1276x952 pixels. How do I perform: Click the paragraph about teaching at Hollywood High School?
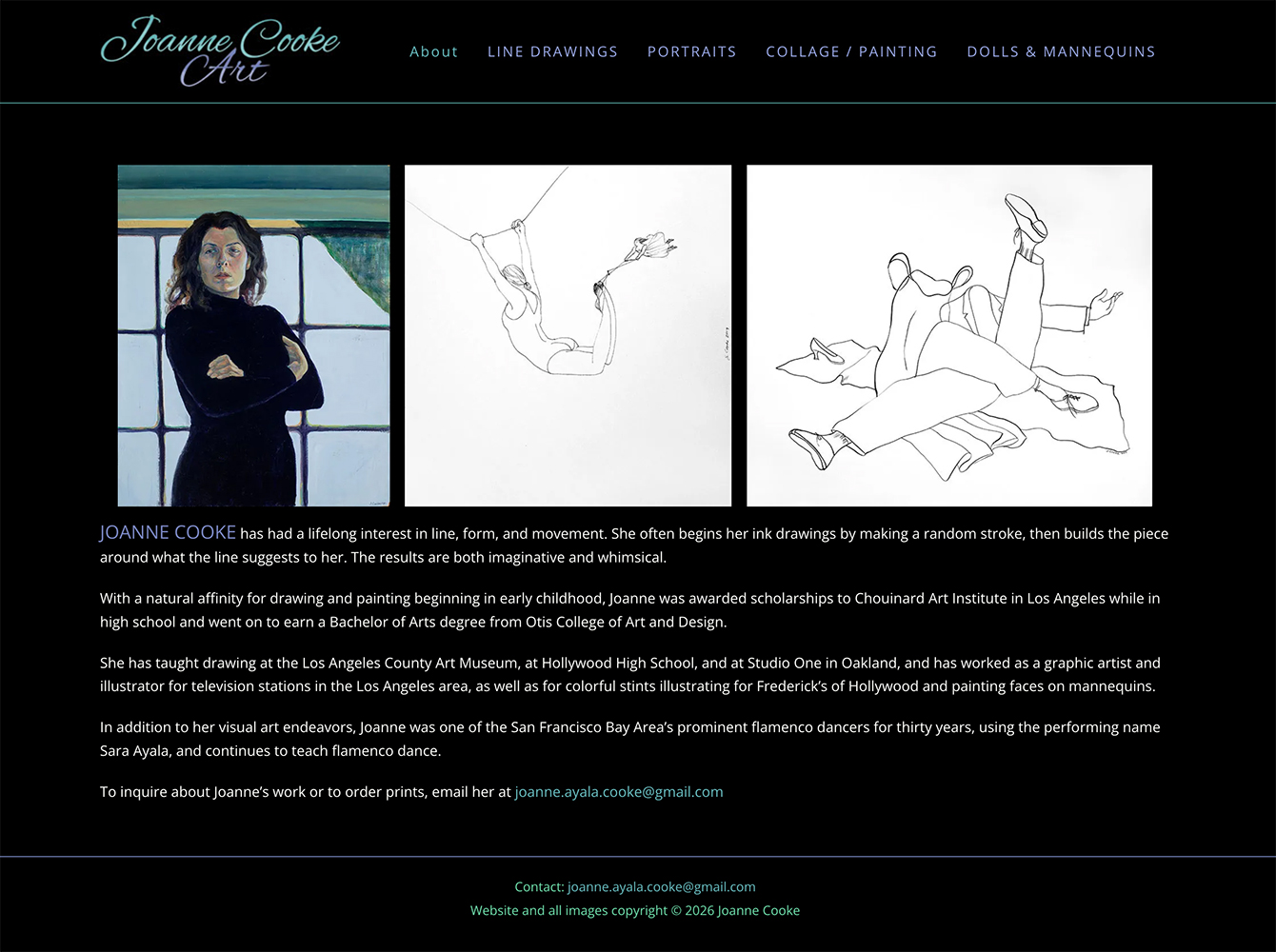pyautogui.click(x=630, y=674)
